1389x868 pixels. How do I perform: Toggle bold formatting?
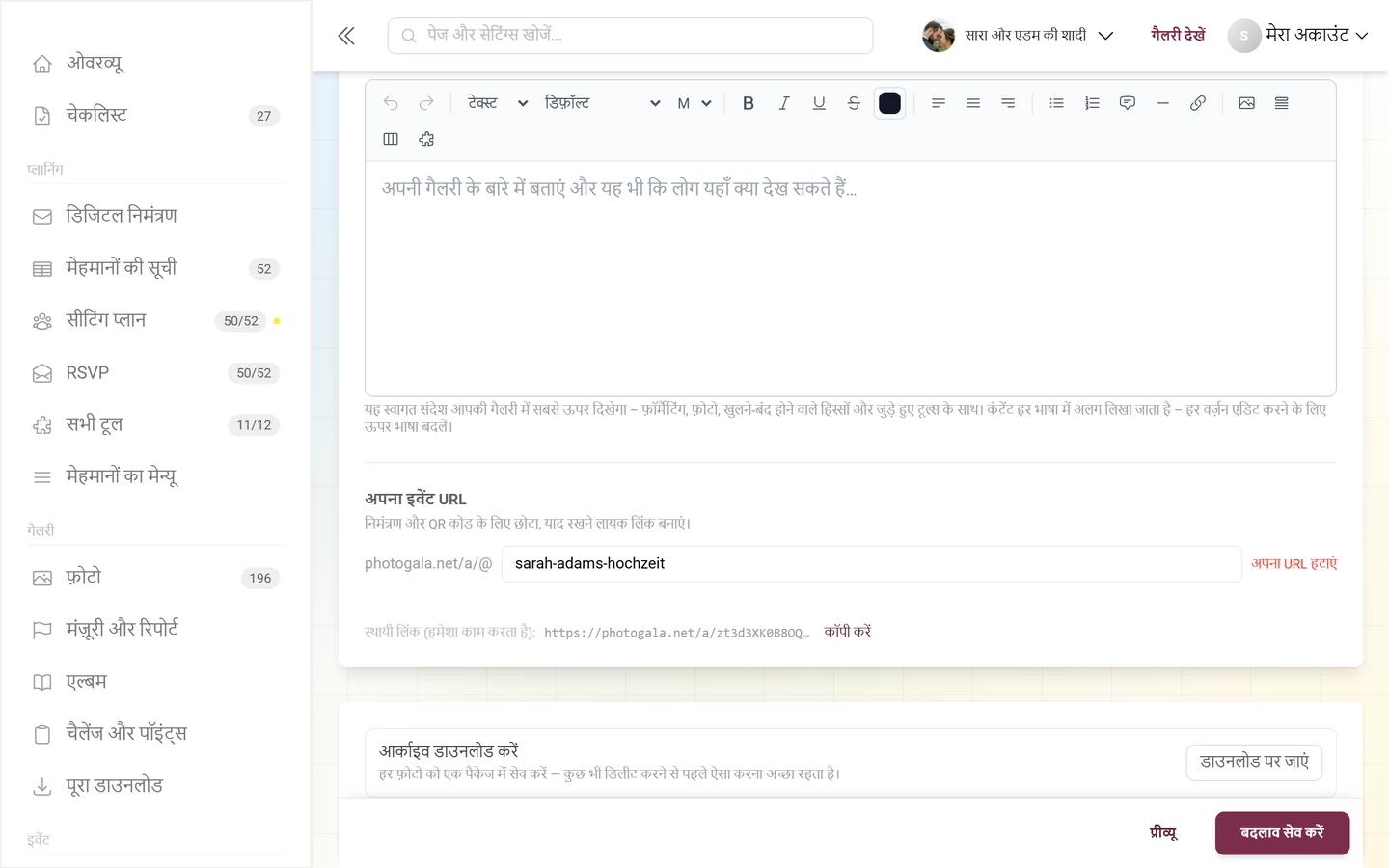coord(749,103)
